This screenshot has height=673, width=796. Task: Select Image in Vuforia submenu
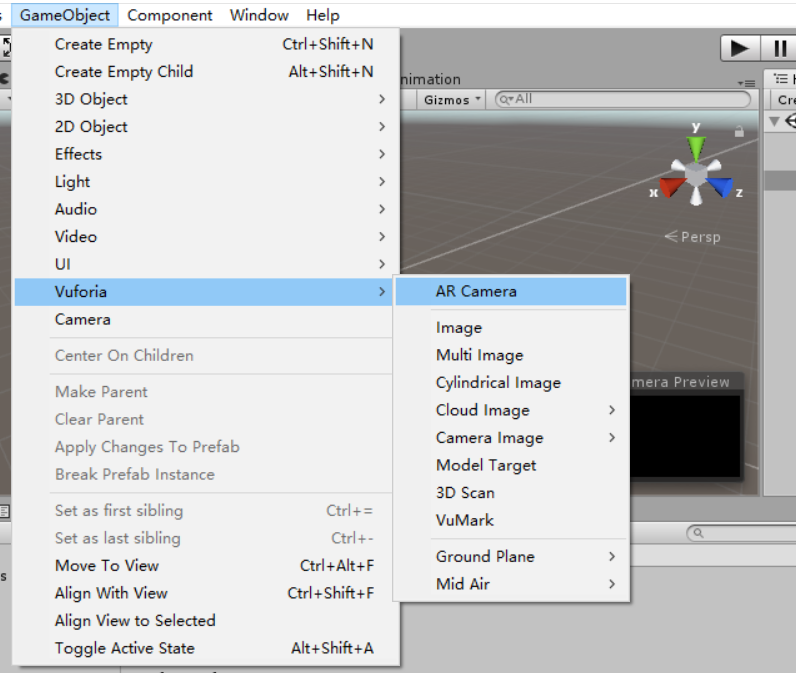pos(511,327)
